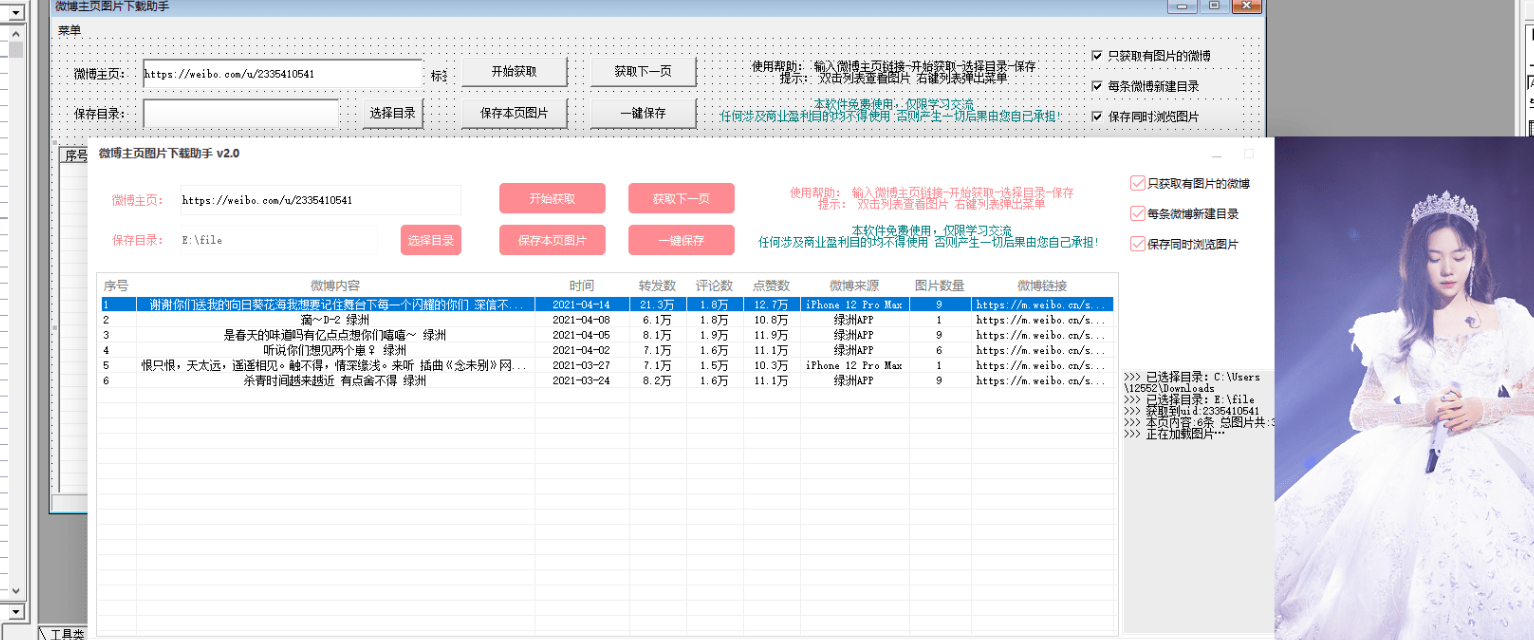The image size is (1534, 640).
Task: Toggle 每条微博新建目录 checkbox in v2.0 window
Action: (x=1137, y=213)
